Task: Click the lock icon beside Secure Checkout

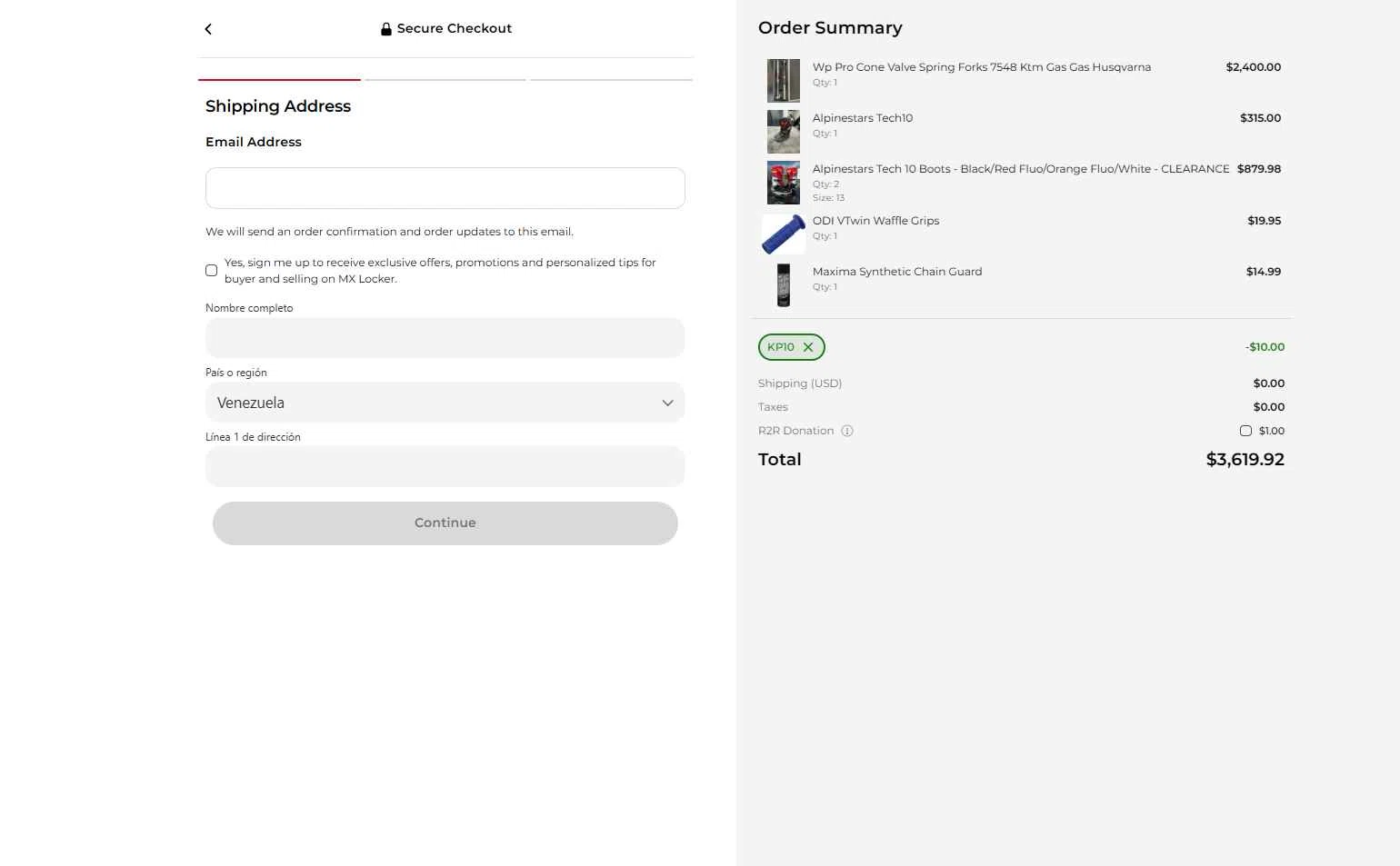Action: click(386, 29)
